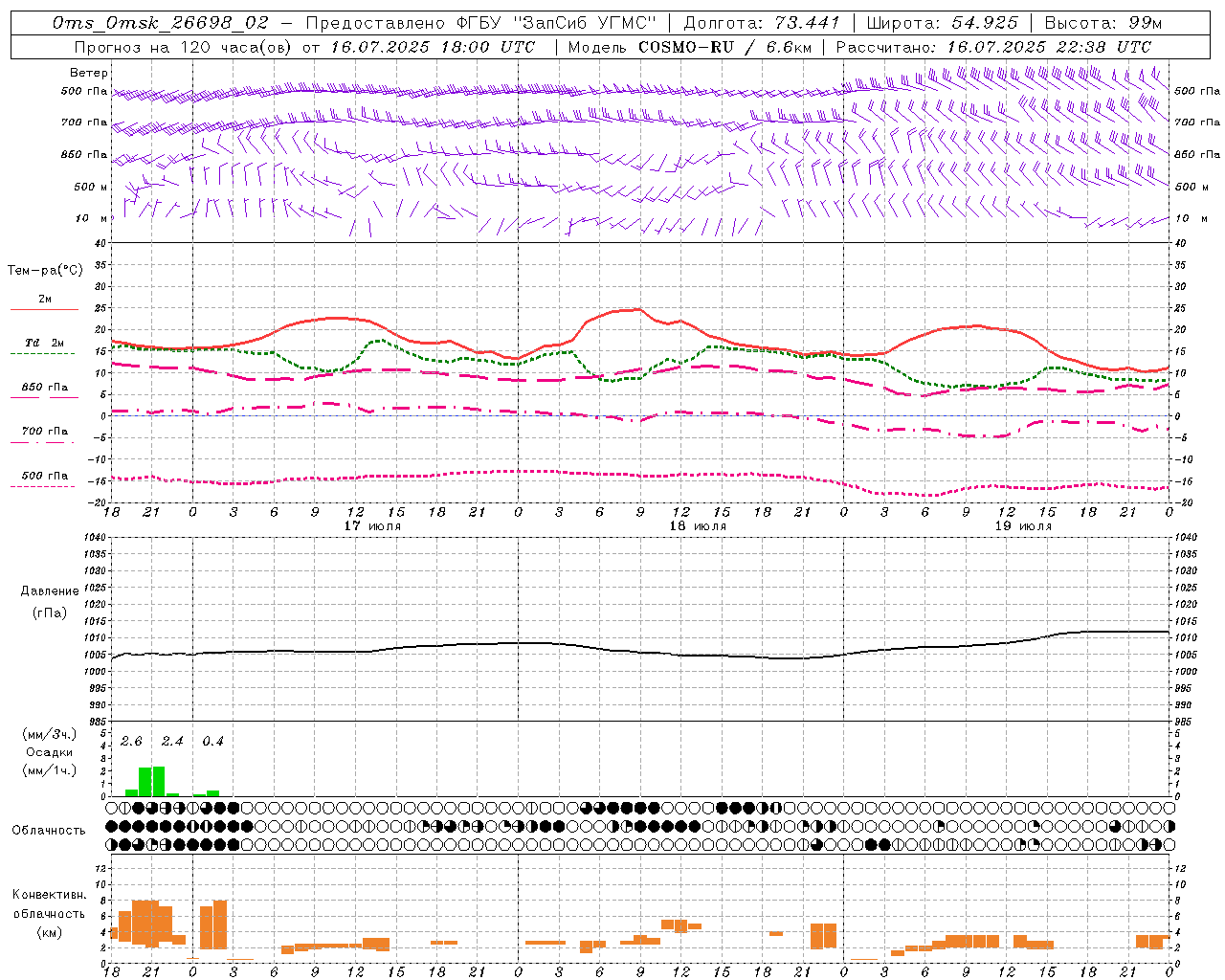Select the -20 value on the right temperature axis
The width and height of the screenshot is (1225, 980).
(x=1183, y=502)
